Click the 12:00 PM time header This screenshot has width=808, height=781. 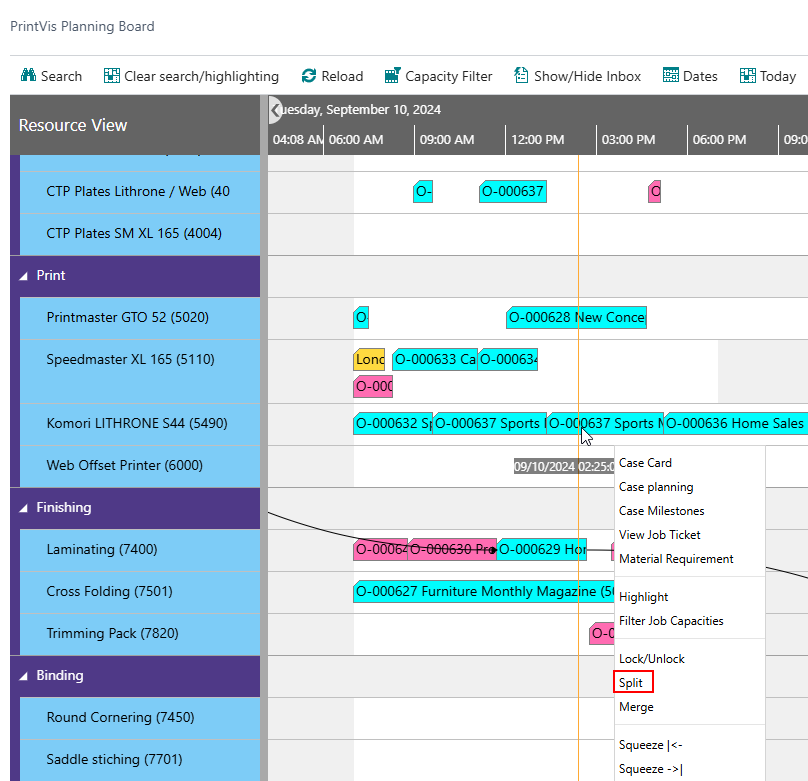537,140
